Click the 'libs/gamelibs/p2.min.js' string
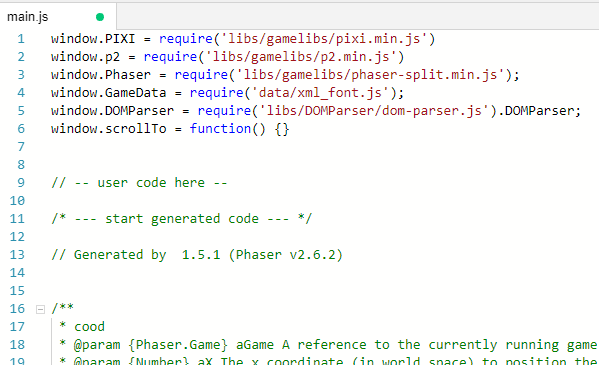Screen dimensions: 599x365 coord(301,57)
